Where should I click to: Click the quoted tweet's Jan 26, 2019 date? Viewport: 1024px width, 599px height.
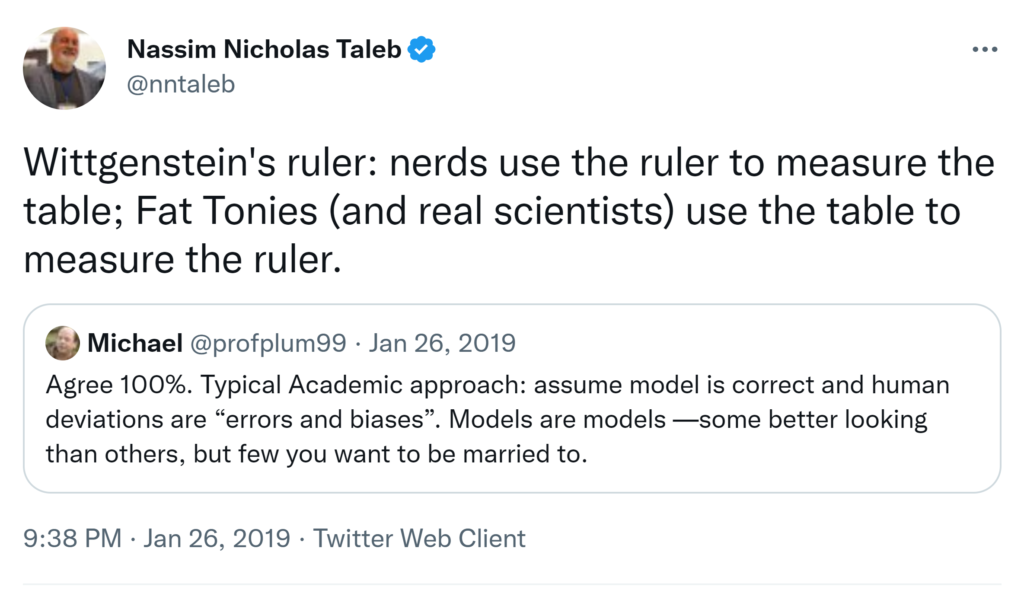click(x=442, y=344)
